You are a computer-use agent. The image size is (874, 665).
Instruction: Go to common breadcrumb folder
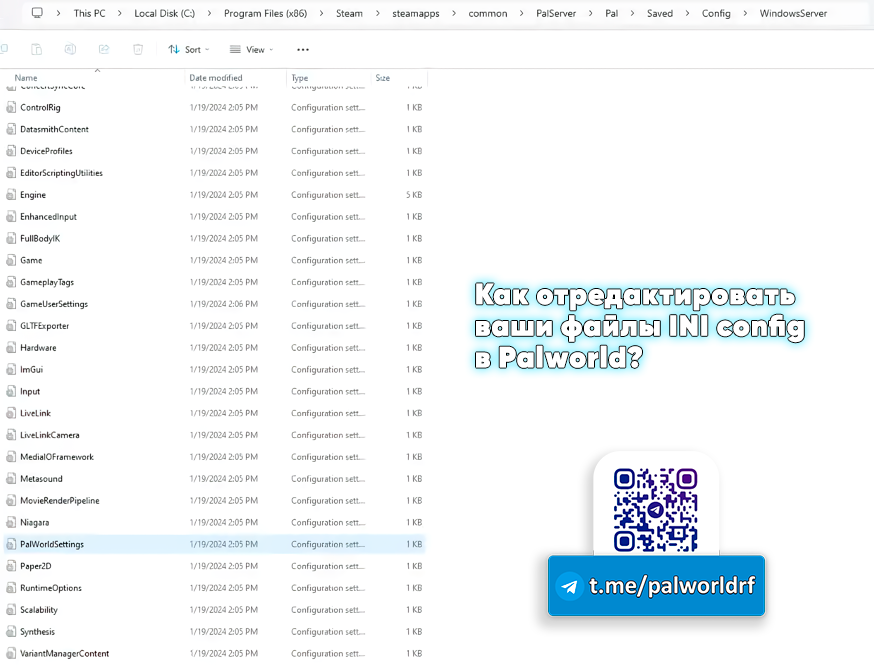coord(488,13)
